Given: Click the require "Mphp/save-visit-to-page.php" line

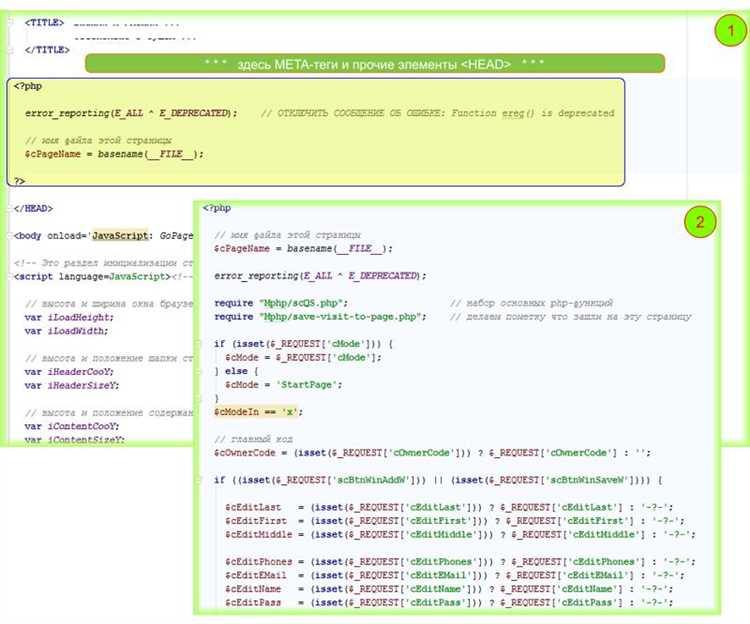Looking at the screenshot, I should (x=320, y=317).
